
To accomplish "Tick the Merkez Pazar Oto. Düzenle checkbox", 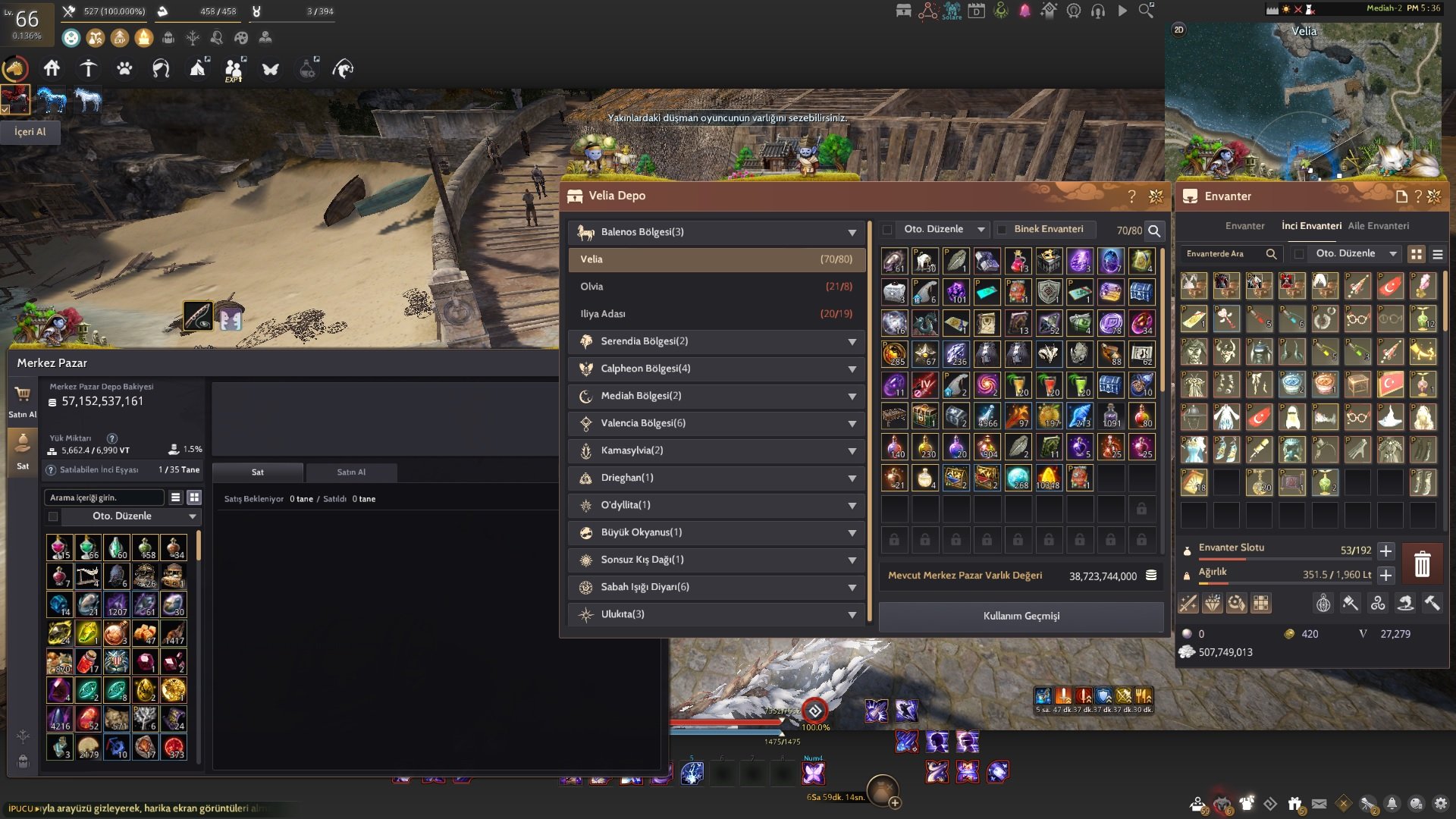I will click(x=53, y=517).
